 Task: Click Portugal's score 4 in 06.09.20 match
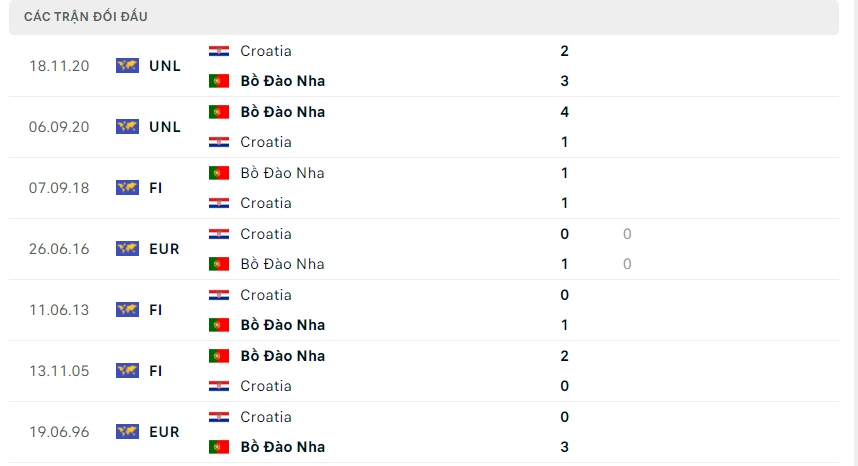(565, 112)
